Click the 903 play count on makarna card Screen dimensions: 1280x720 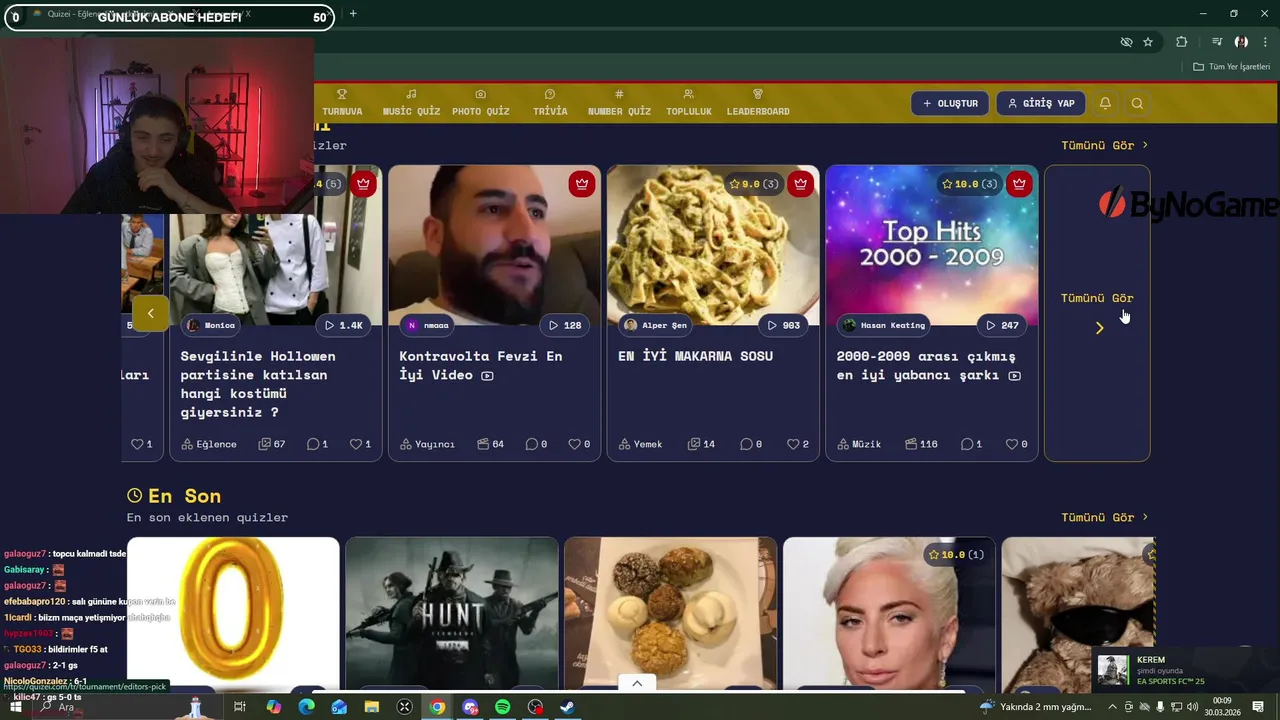(x=783, y=325)
